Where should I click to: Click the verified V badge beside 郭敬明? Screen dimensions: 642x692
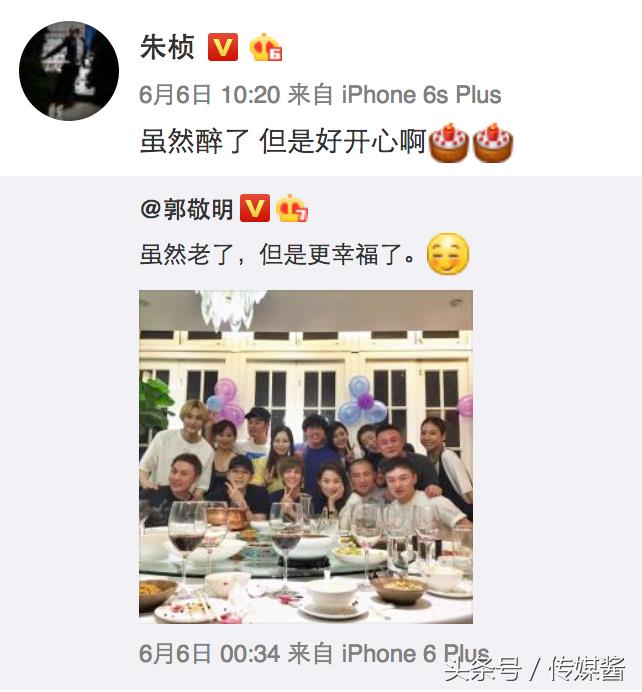pyautogui.click(x=255, y=208)
